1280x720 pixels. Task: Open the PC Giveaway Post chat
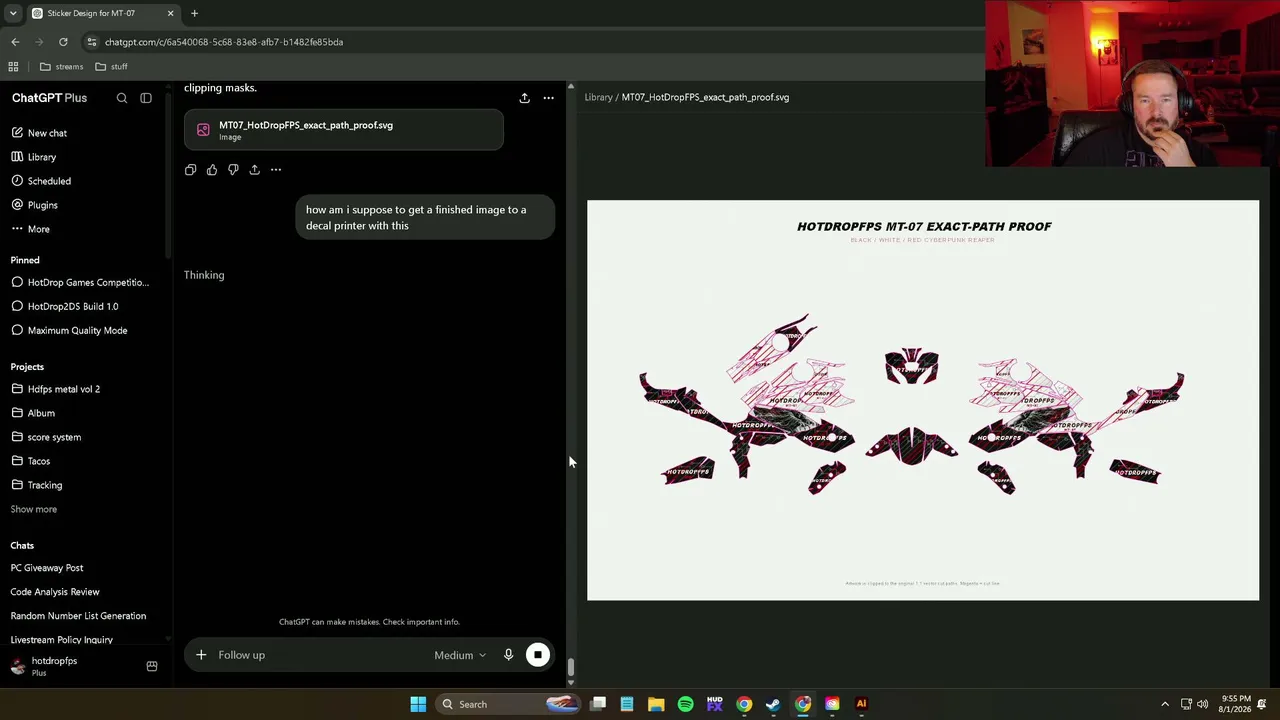[x=47, y=568]
